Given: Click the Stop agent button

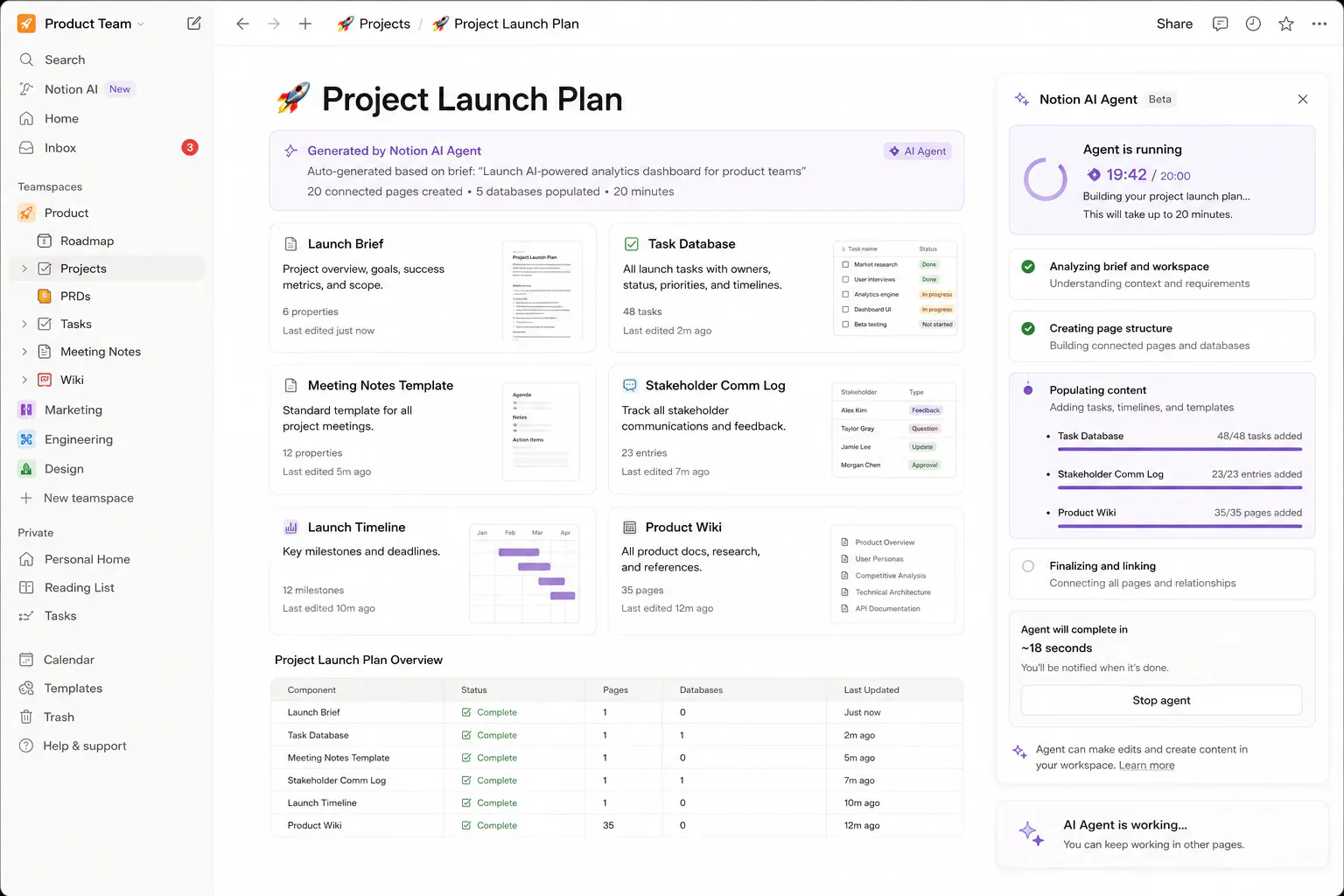Looking at the screenshot, I should pyautogui.click(x=1161, y=700).
